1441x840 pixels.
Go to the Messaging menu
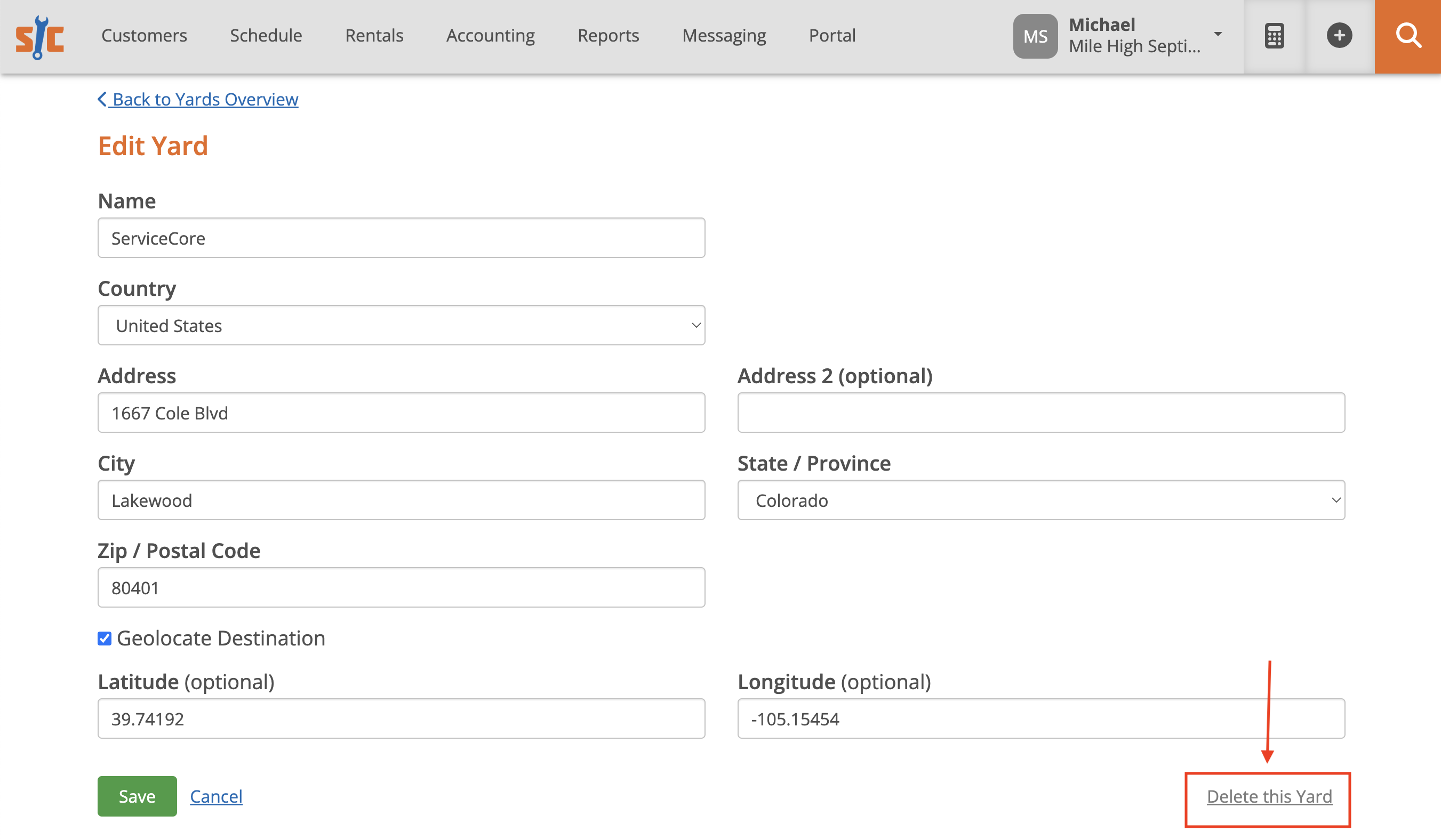pos(723,35)
